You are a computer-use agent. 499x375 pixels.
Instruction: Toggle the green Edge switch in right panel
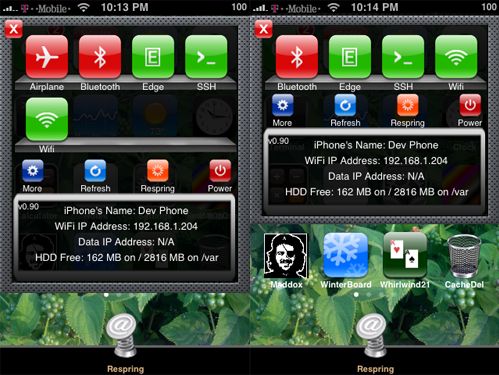350,57
